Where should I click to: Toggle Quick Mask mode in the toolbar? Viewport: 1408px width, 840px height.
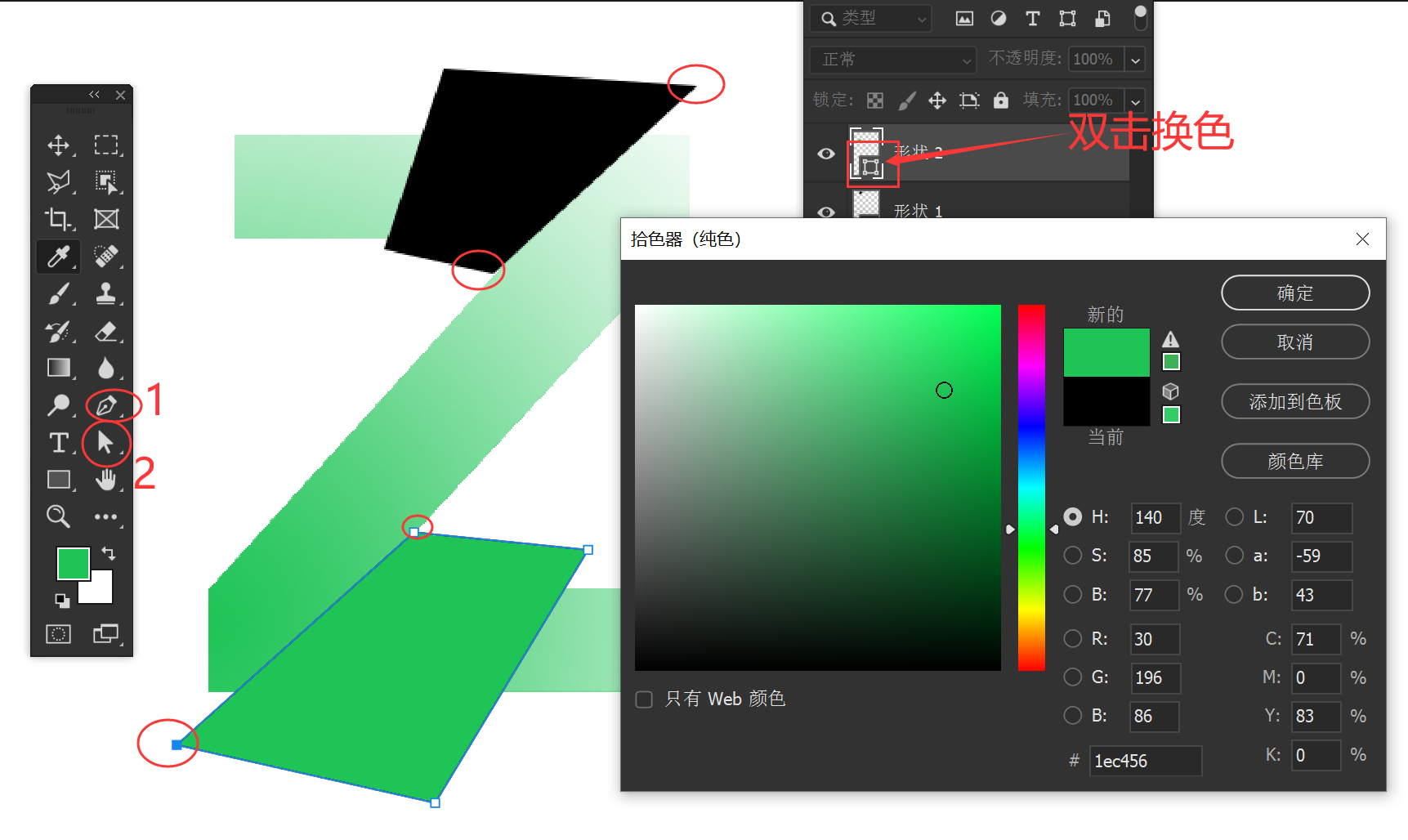click(58, 634)
